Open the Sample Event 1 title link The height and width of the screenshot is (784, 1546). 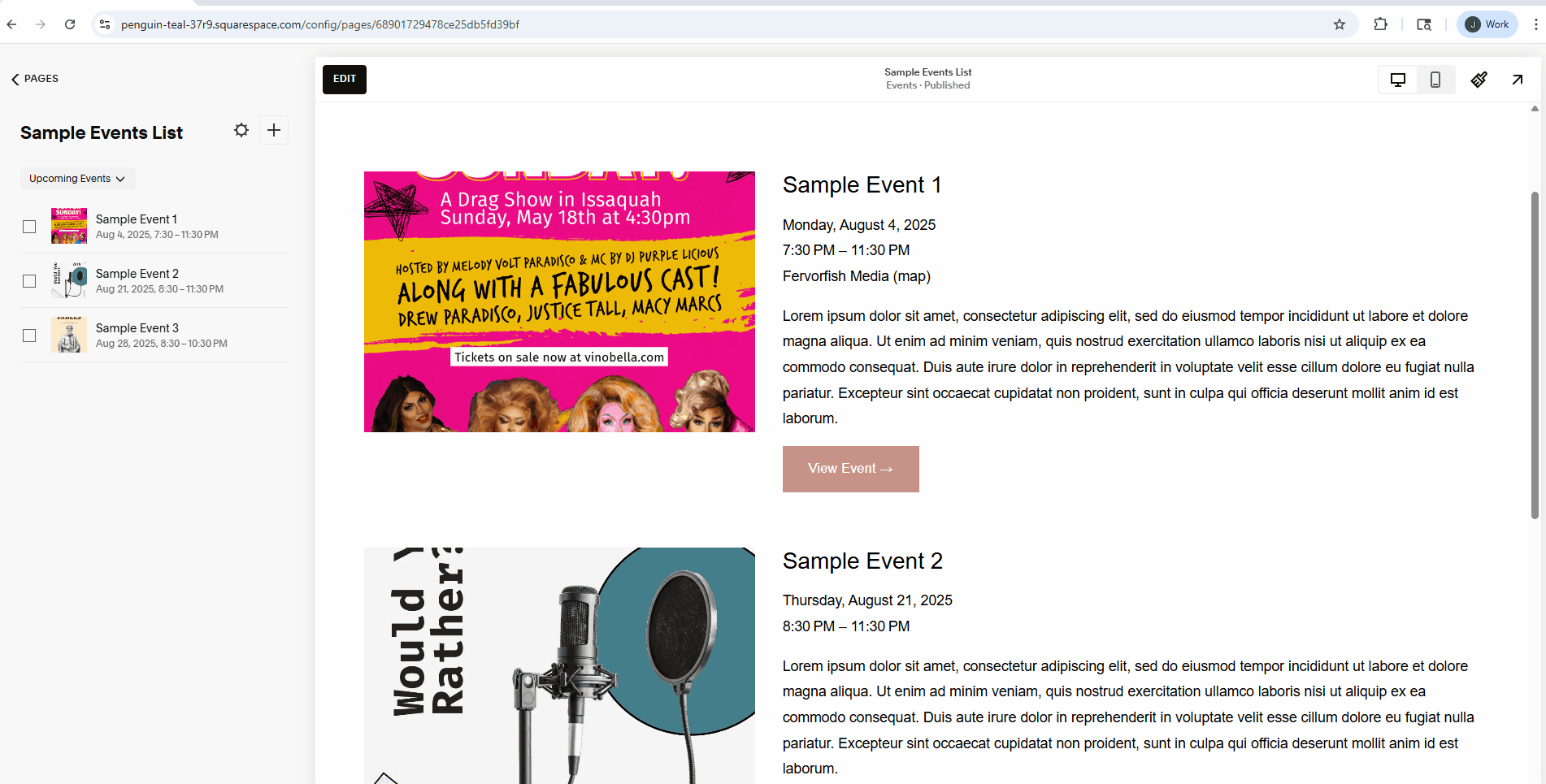click(862, 185)
